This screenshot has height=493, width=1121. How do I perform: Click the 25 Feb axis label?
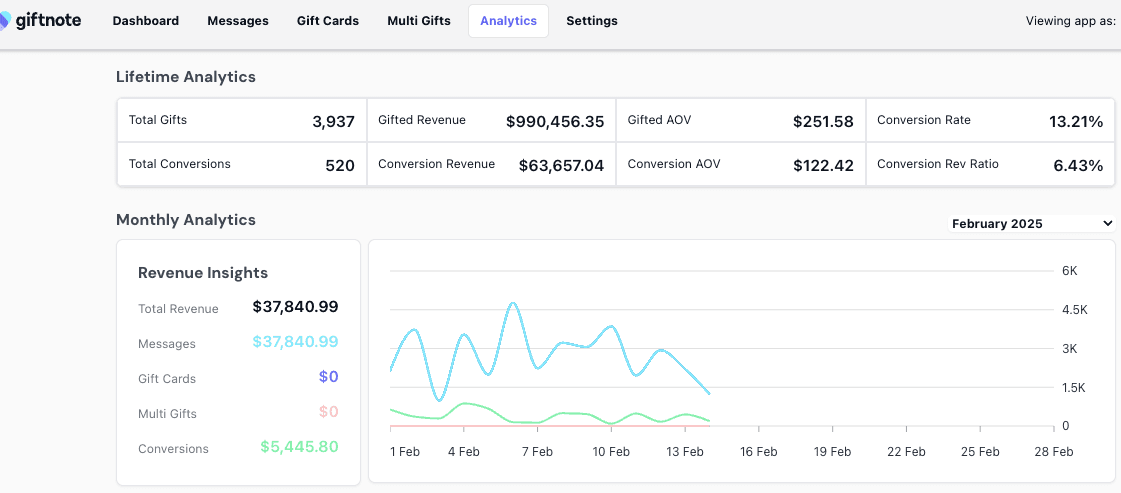(980, 452)
